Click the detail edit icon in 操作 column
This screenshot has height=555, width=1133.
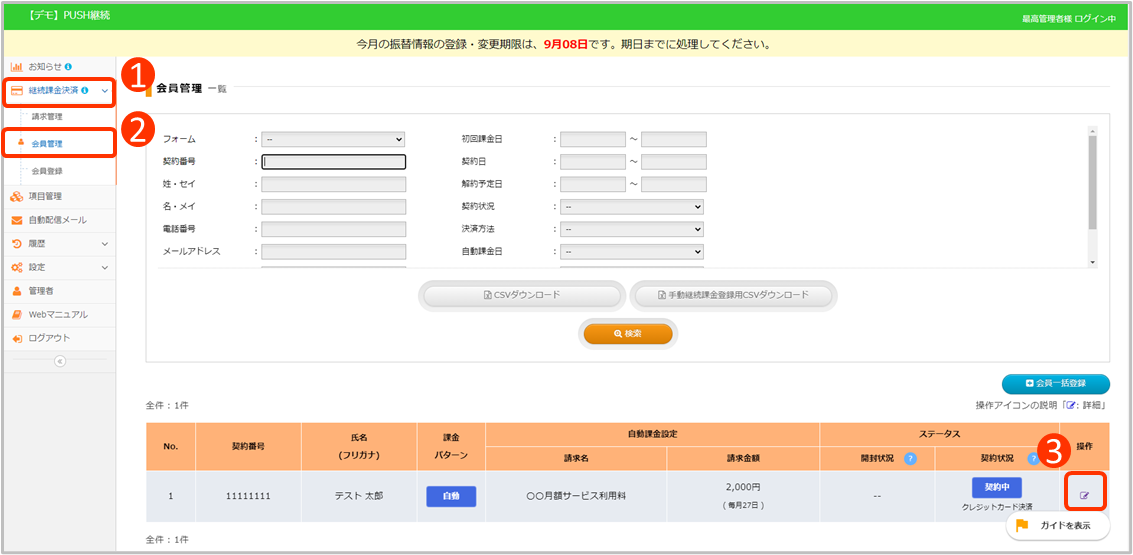tap(1084, 495)
